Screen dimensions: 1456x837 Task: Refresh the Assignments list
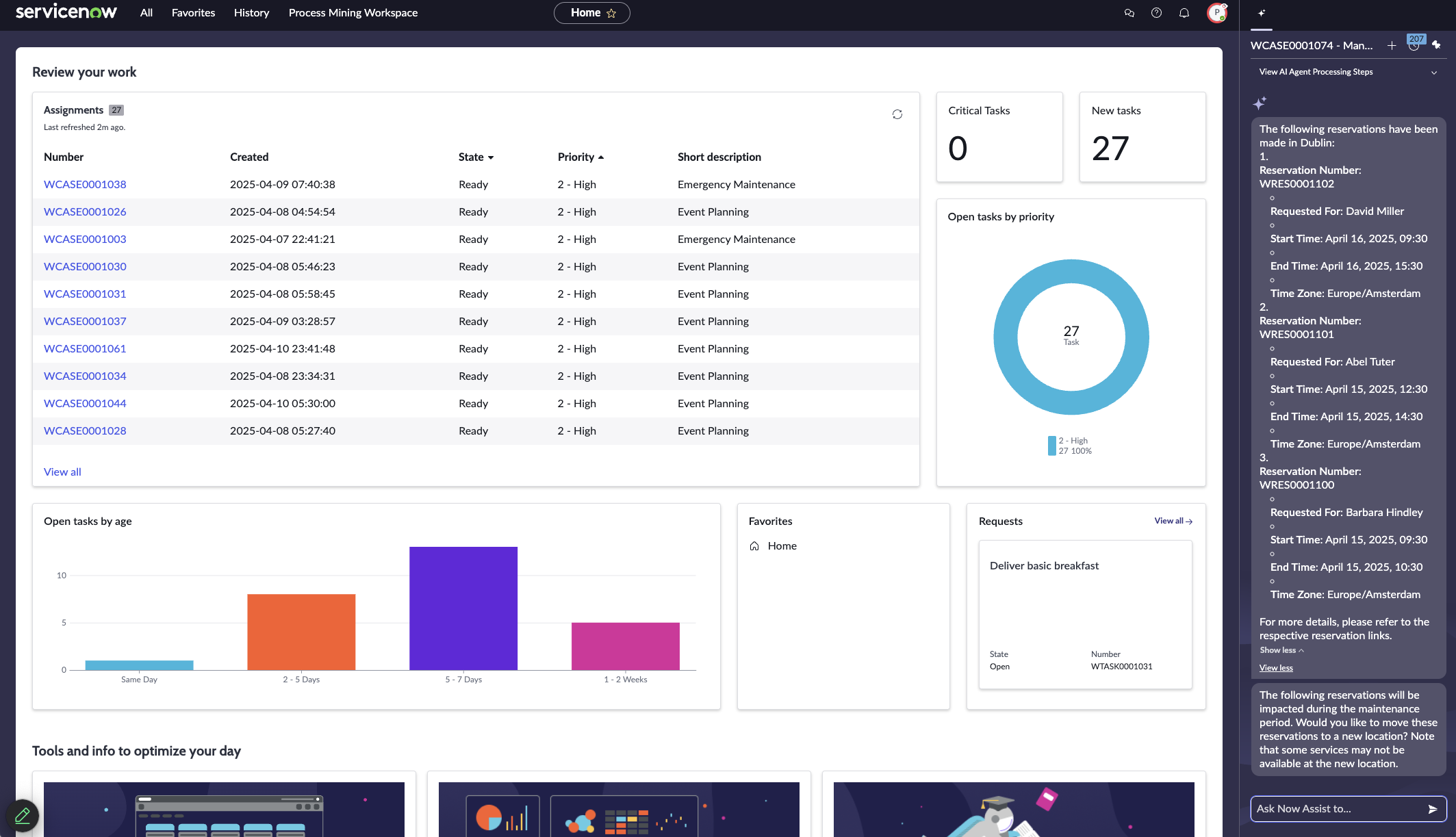pyautogui.click(x=897, y=114)
